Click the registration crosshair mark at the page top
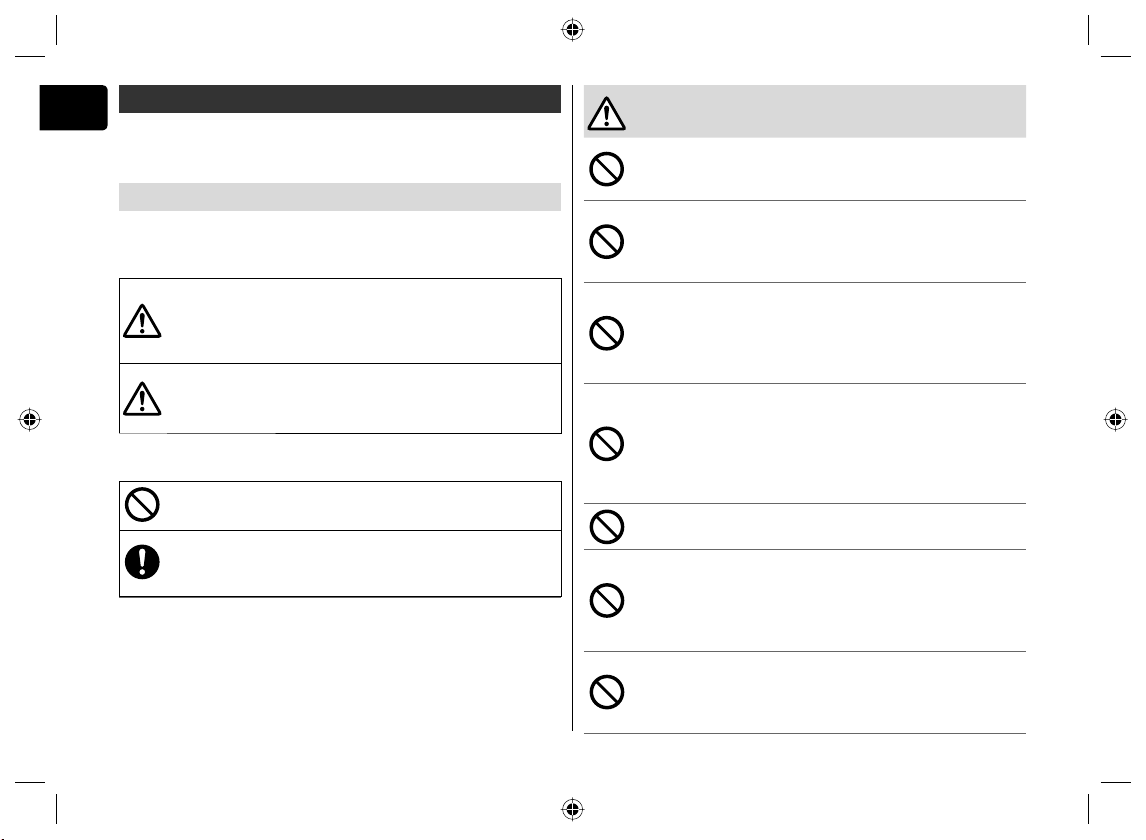The width and height of the screenshot is (1146, 840). (x=572, y=30)
